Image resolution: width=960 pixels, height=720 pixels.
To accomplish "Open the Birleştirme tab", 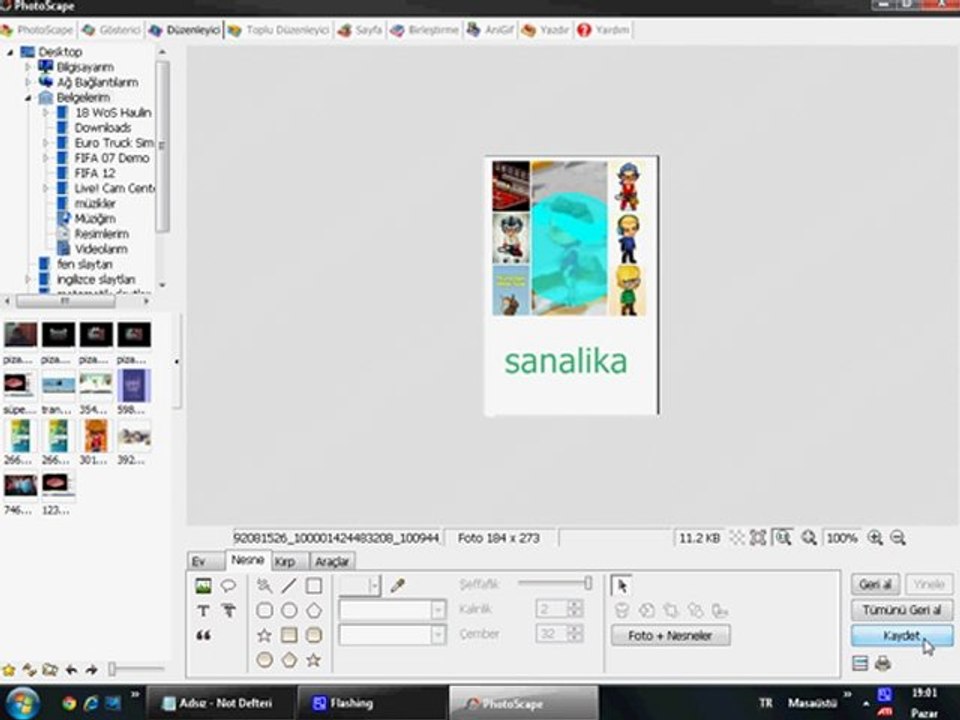I will (425, 29).
